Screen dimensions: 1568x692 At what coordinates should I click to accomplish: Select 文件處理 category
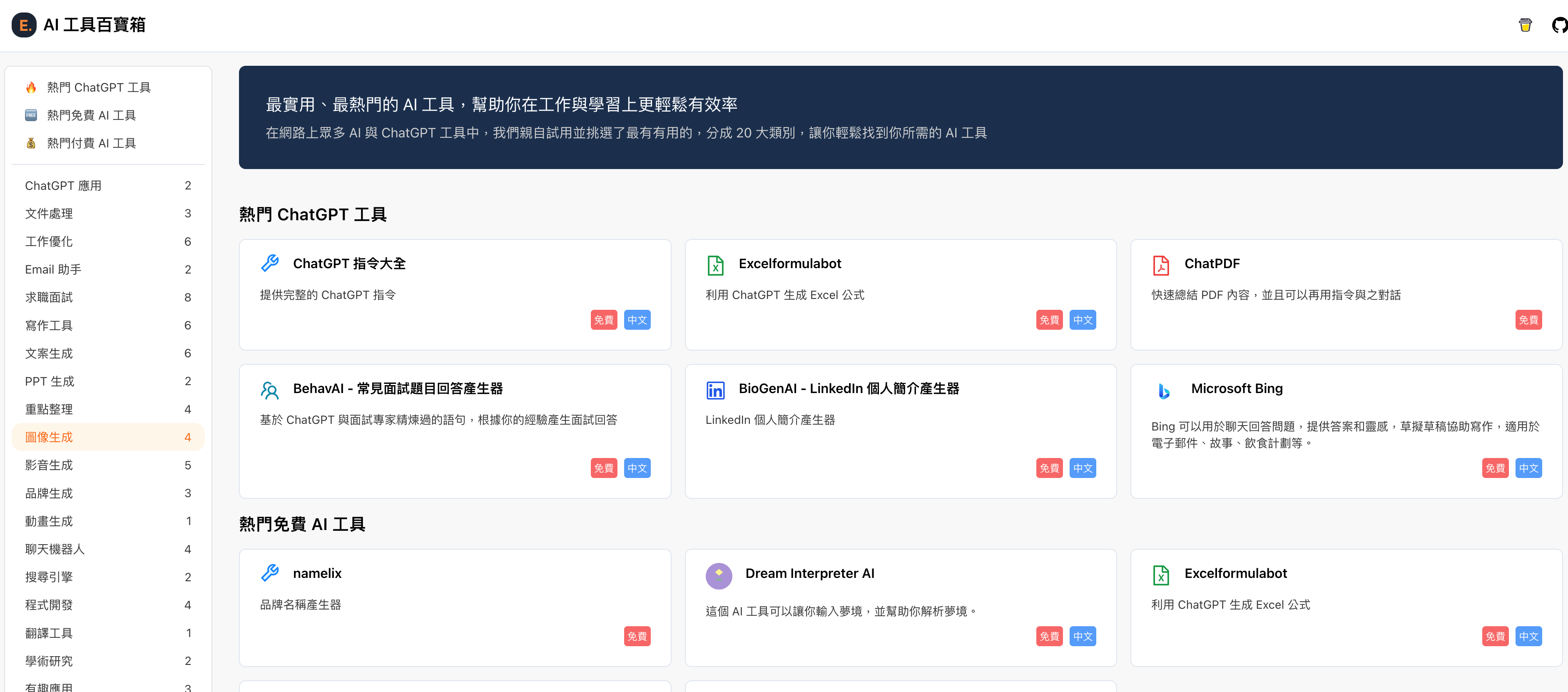(x=108, y=214)
